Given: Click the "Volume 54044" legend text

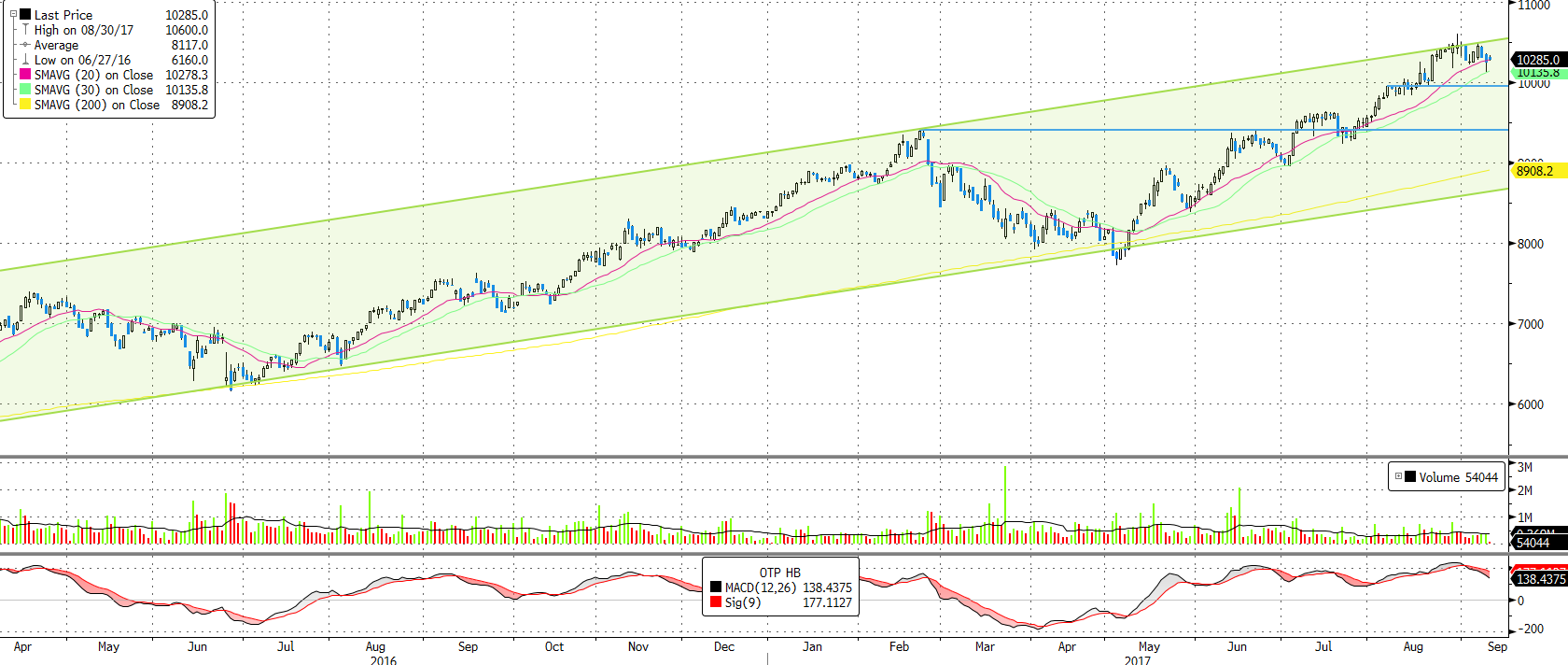Looking at the screenshot, I should (1458, 477).
